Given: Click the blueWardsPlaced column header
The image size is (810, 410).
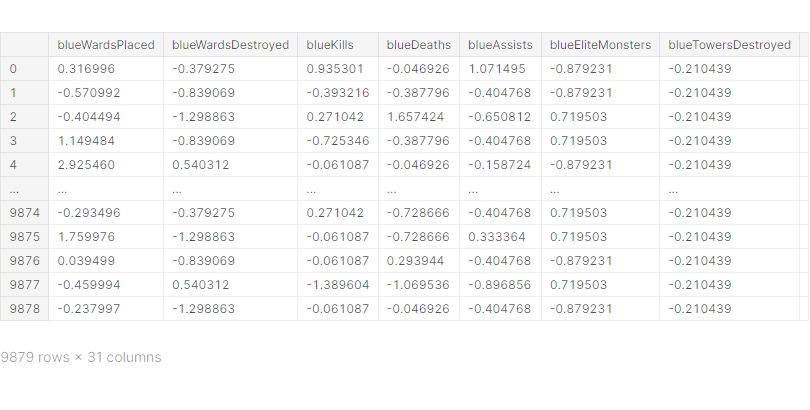Looking at the screenshot, I should [106, 45].
